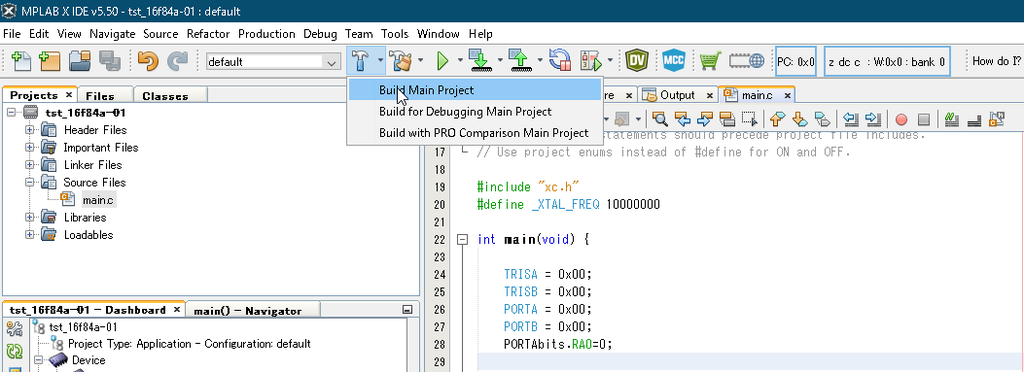Image resolution: width=1024 pixels, height=372 pixels.
Task: Click the Find Selection magnifier icon in editor
Action: [660, 119]
